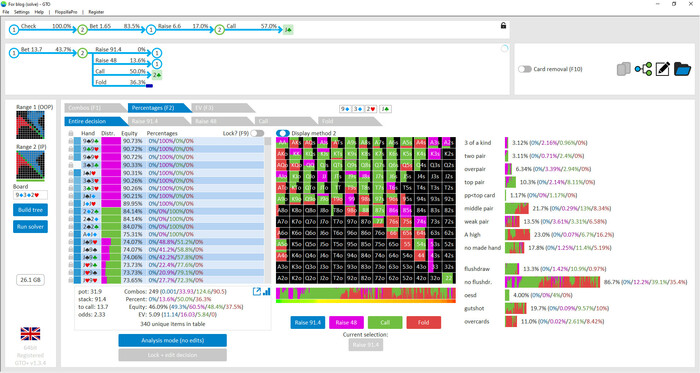
Task: Click the blue folder open icon
Action: [683, 69]
